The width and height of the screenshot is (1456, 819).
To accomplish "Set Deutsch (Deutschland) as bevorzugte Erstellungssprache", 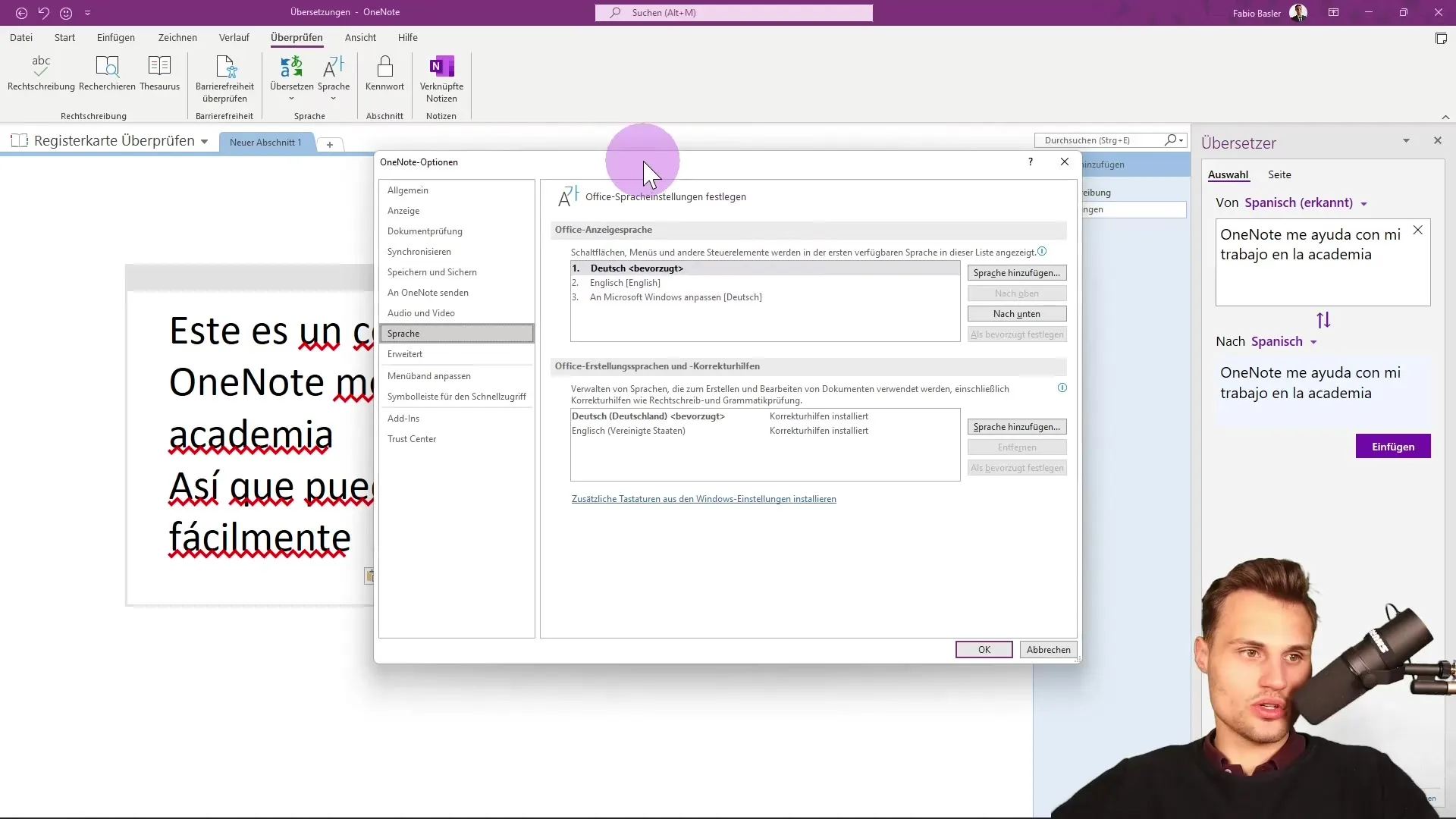I will pyautogui.click(x=1018, y=468).
